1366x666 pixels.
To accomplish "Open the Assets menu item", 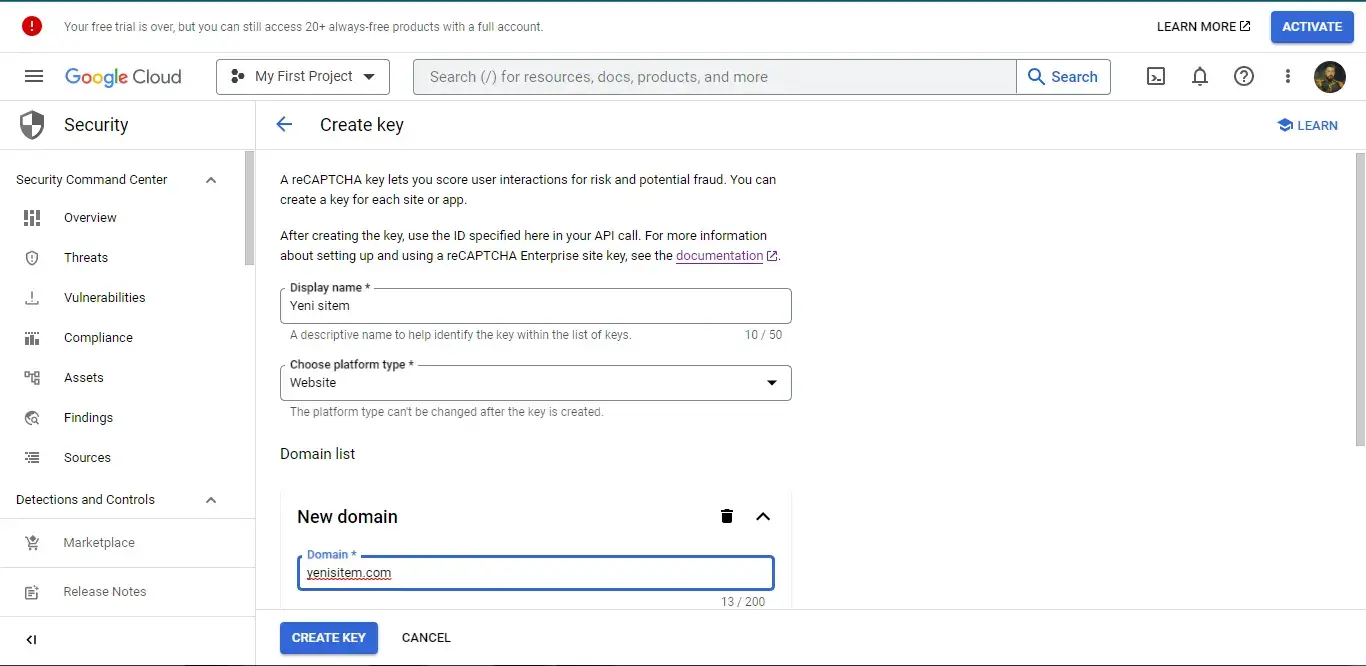I will tap(84, 378).
